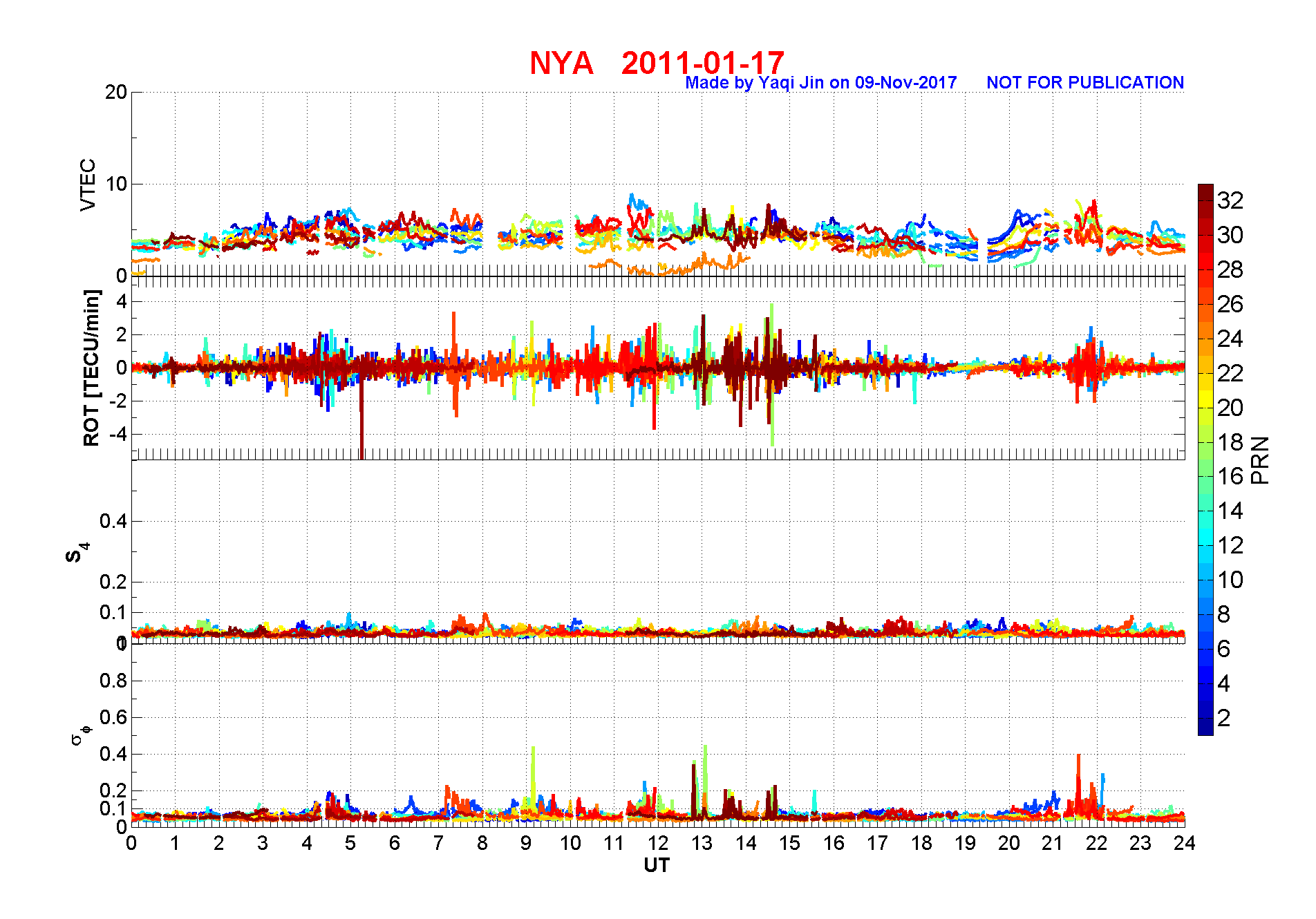This screenshot has height=919, width=1316.
Task: Click PRN colorbar tick label 14
Action: click(1230, 511)
